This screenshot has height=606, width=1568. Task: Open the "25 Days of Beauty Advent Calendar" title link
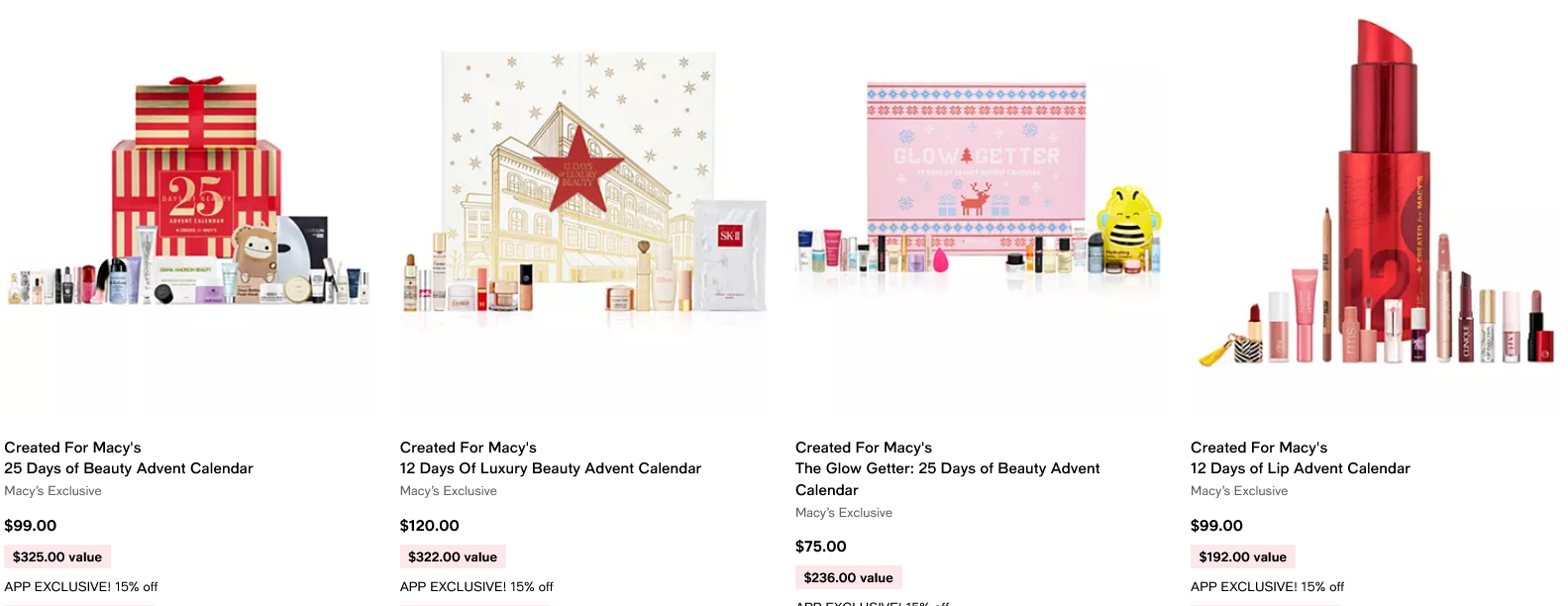[x=129, y=468]
